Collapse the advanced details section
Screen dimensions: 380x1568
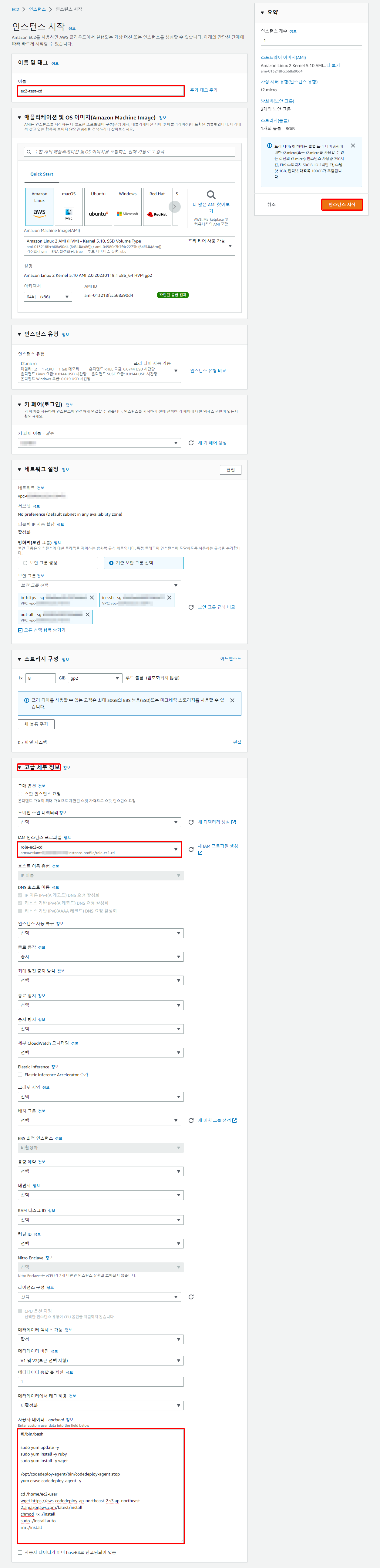point(19,767)
